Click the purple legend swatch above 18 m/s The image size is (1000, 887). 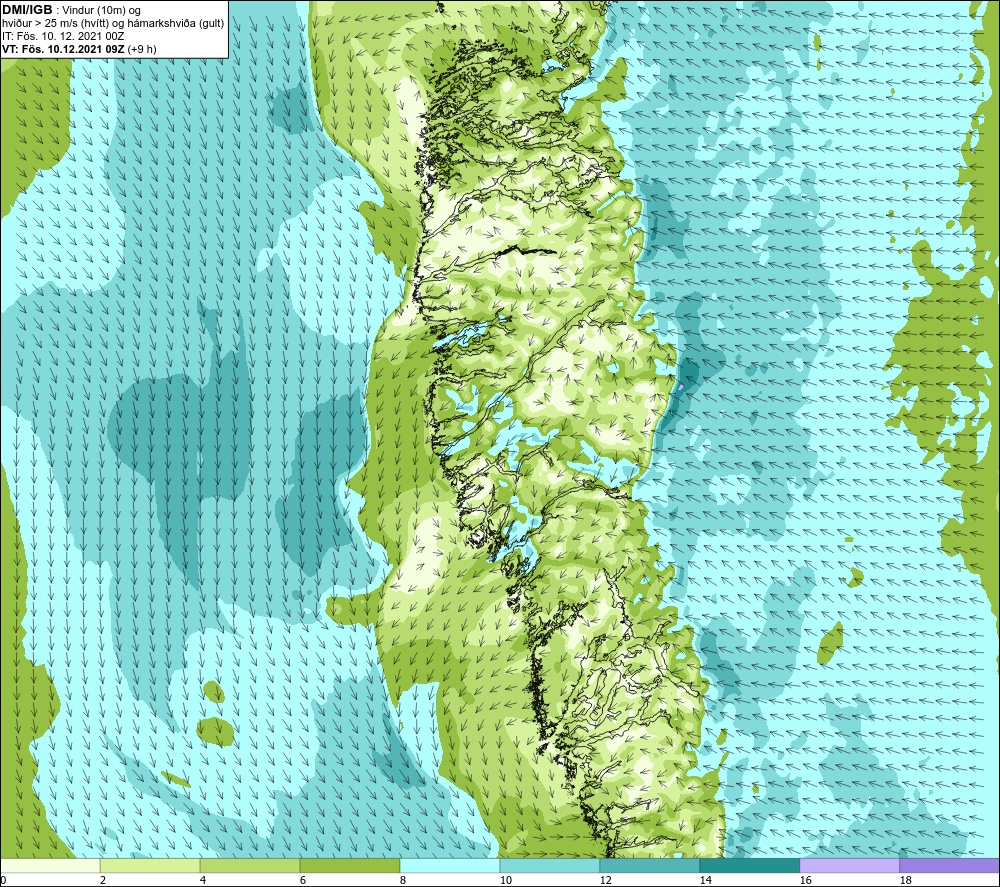pos(949,866)
